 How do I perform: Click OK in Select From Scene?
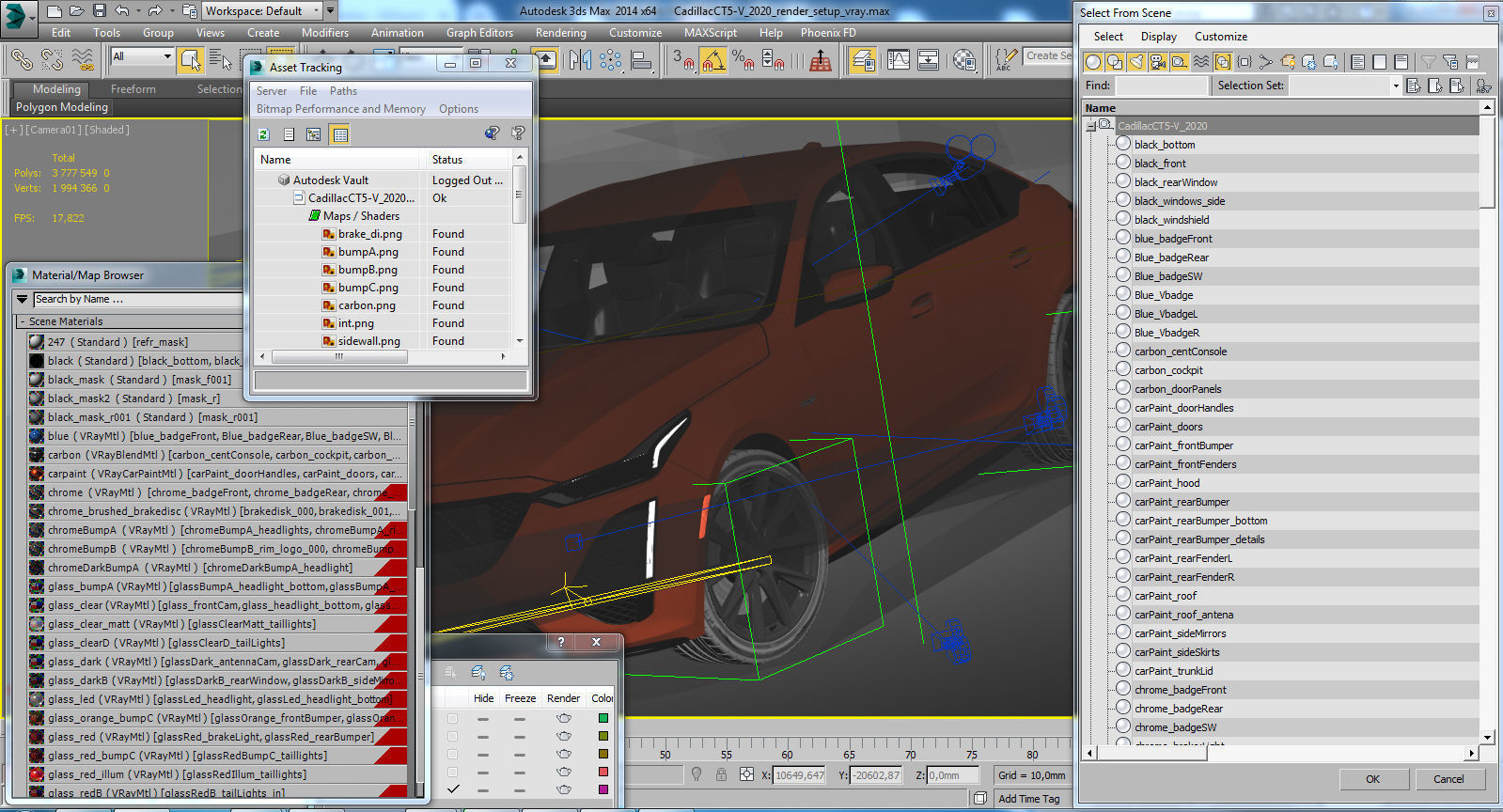tap(1372, 779)
